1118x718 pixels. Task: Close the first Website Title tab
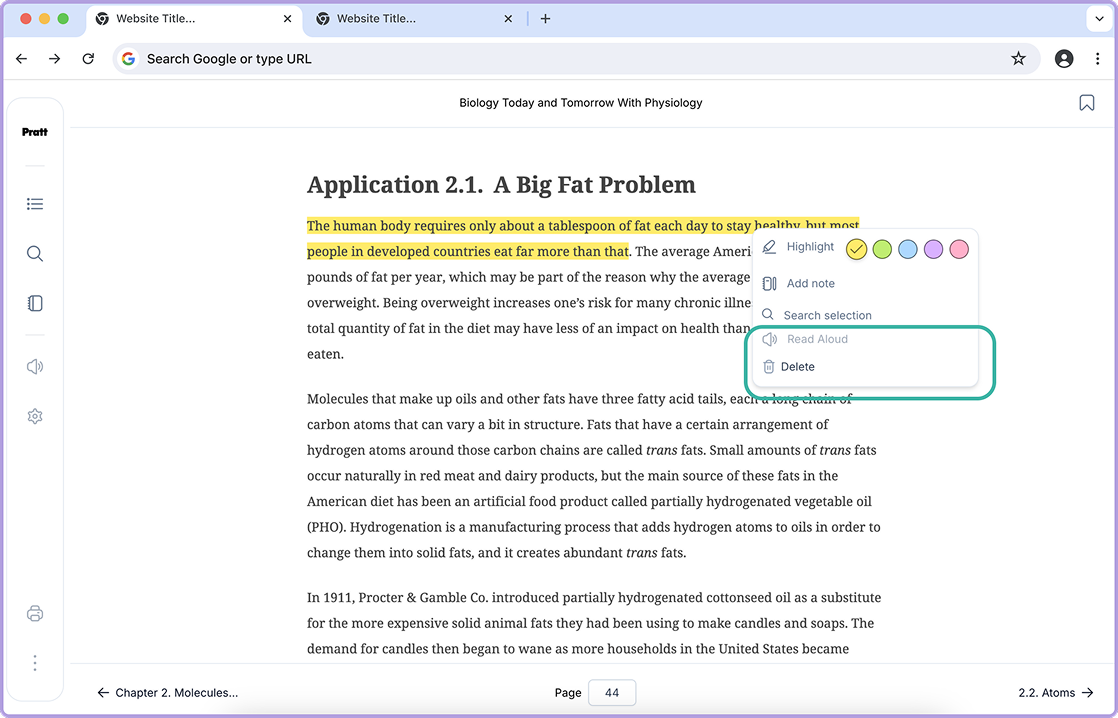tap(287, 19)
